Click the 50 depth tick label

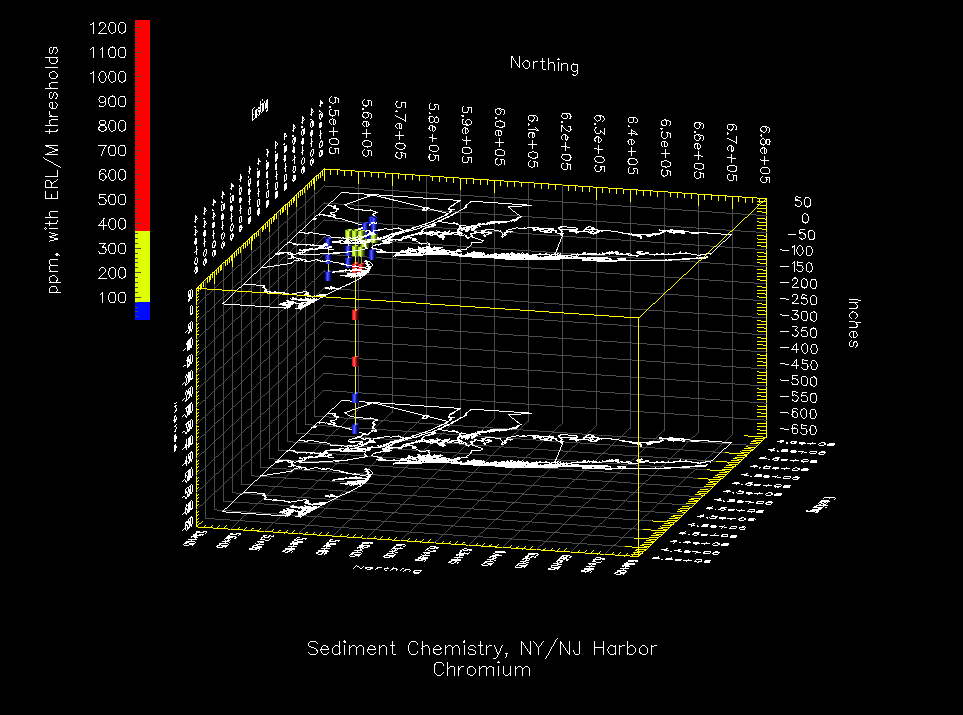(803, 203)
